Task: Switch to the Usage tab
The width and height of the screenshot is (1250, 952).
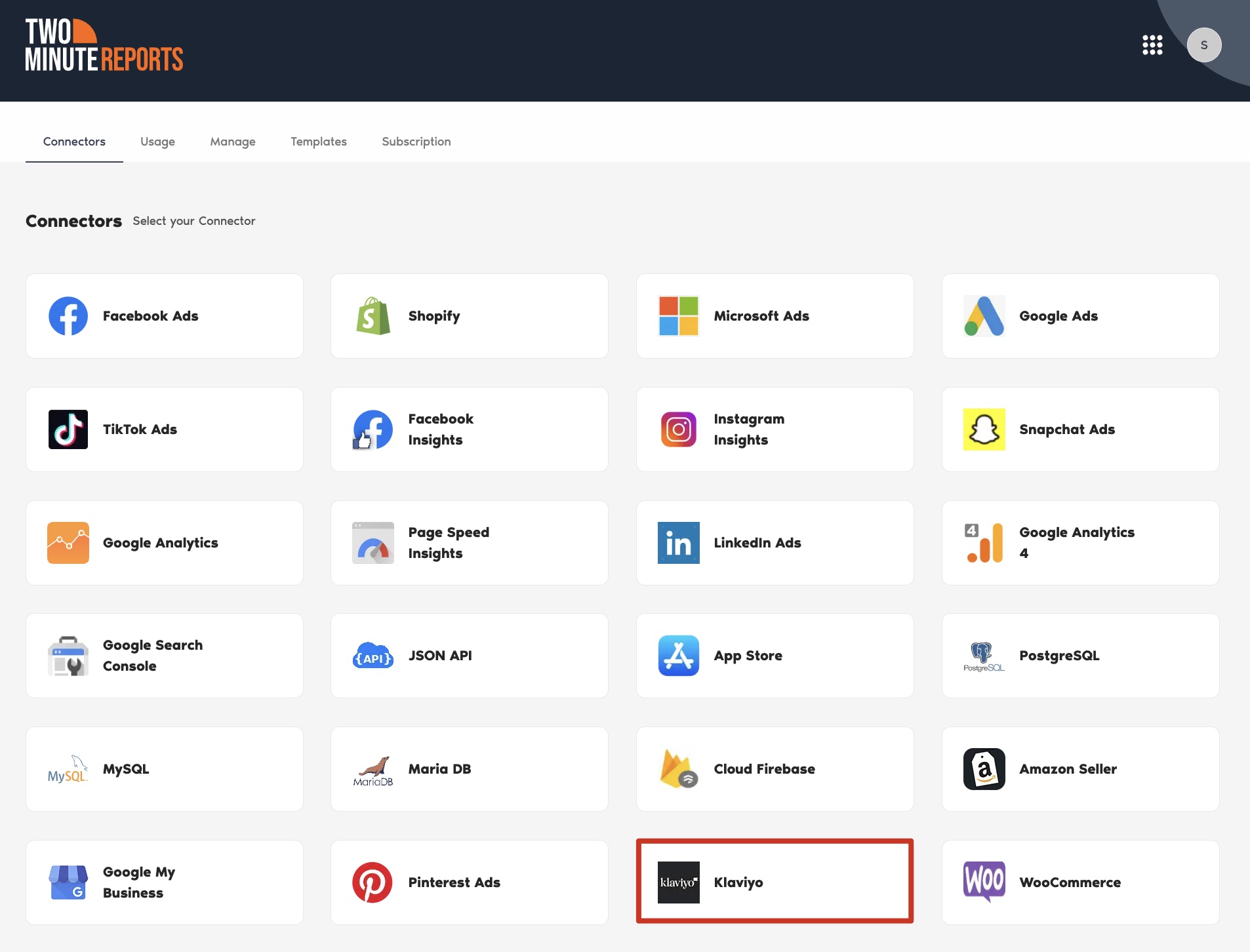Action: tap(157, 142)
